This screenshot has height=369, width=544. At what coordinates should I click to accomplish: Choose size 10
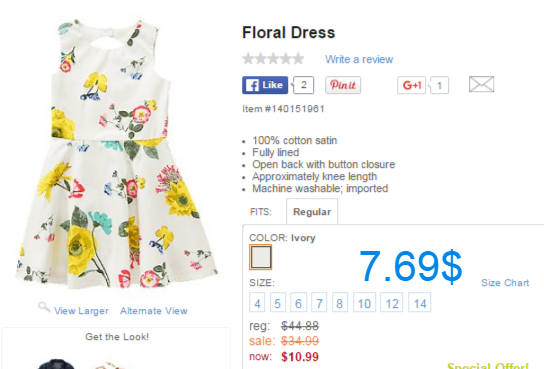click(364, 302)
